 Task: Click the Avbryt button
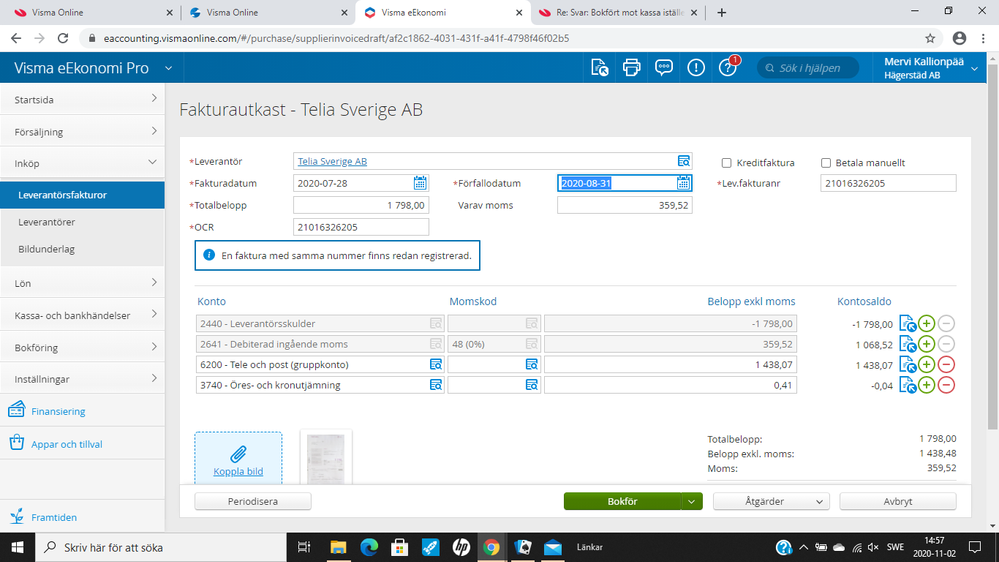click(898, 501)
